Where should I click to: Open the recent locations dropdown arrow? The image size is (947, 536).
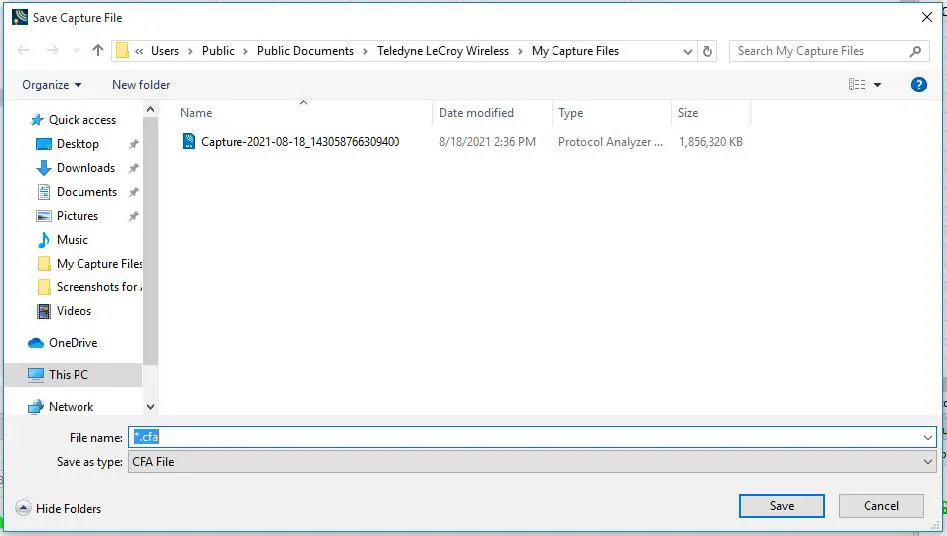tap(76, 51)
